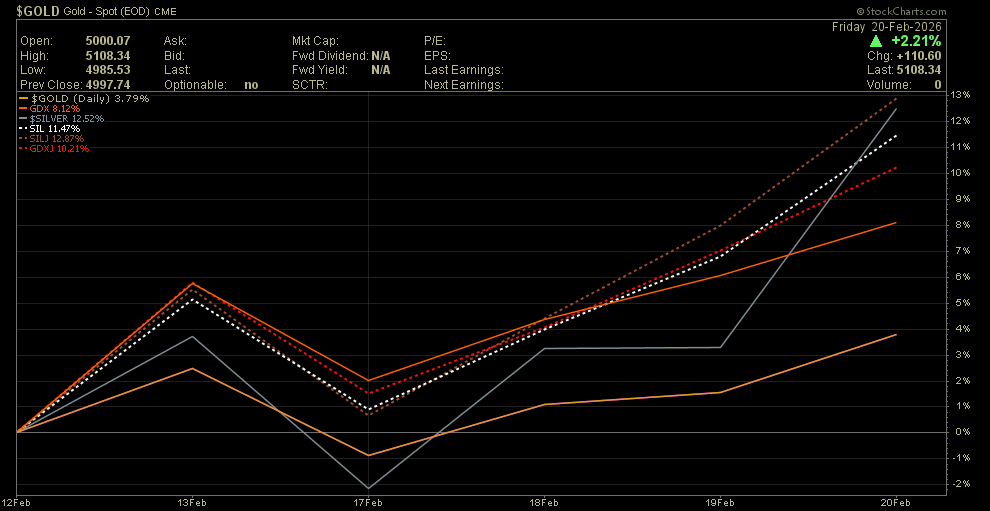
Task: Click the SIL white dotted legend marker
Action: click(24, 129)
